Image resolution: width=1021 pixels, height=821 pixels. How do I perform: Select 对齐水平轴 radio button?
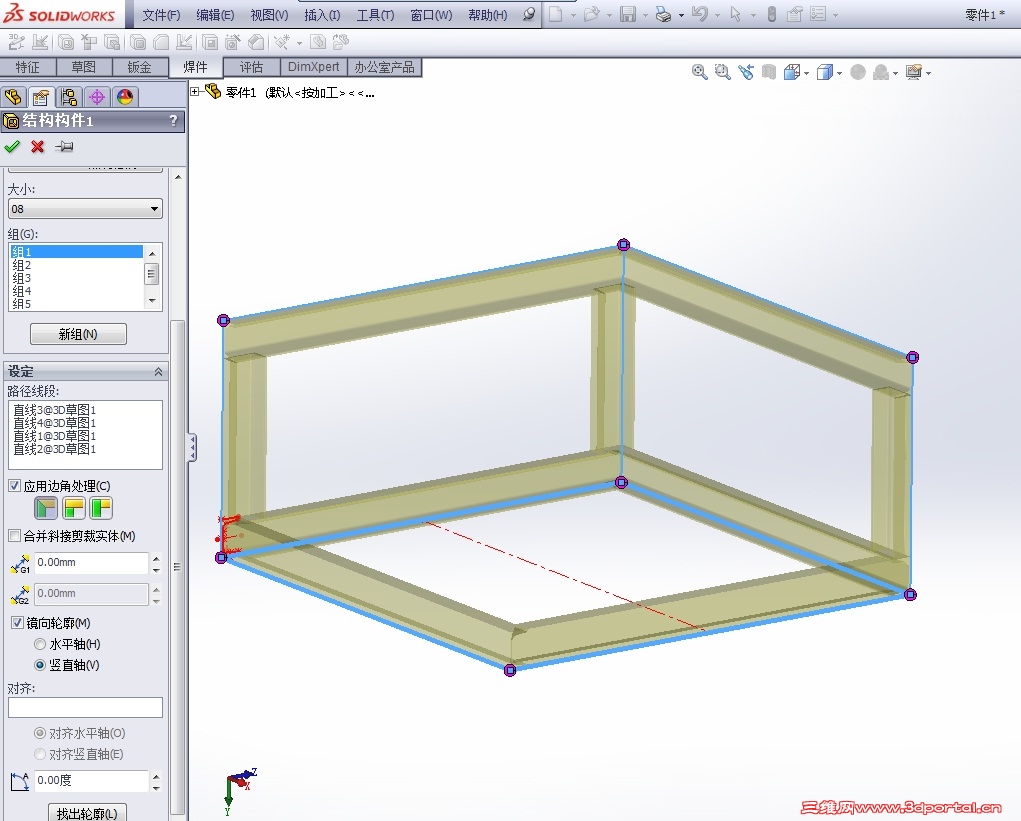(x=40, y=733)
